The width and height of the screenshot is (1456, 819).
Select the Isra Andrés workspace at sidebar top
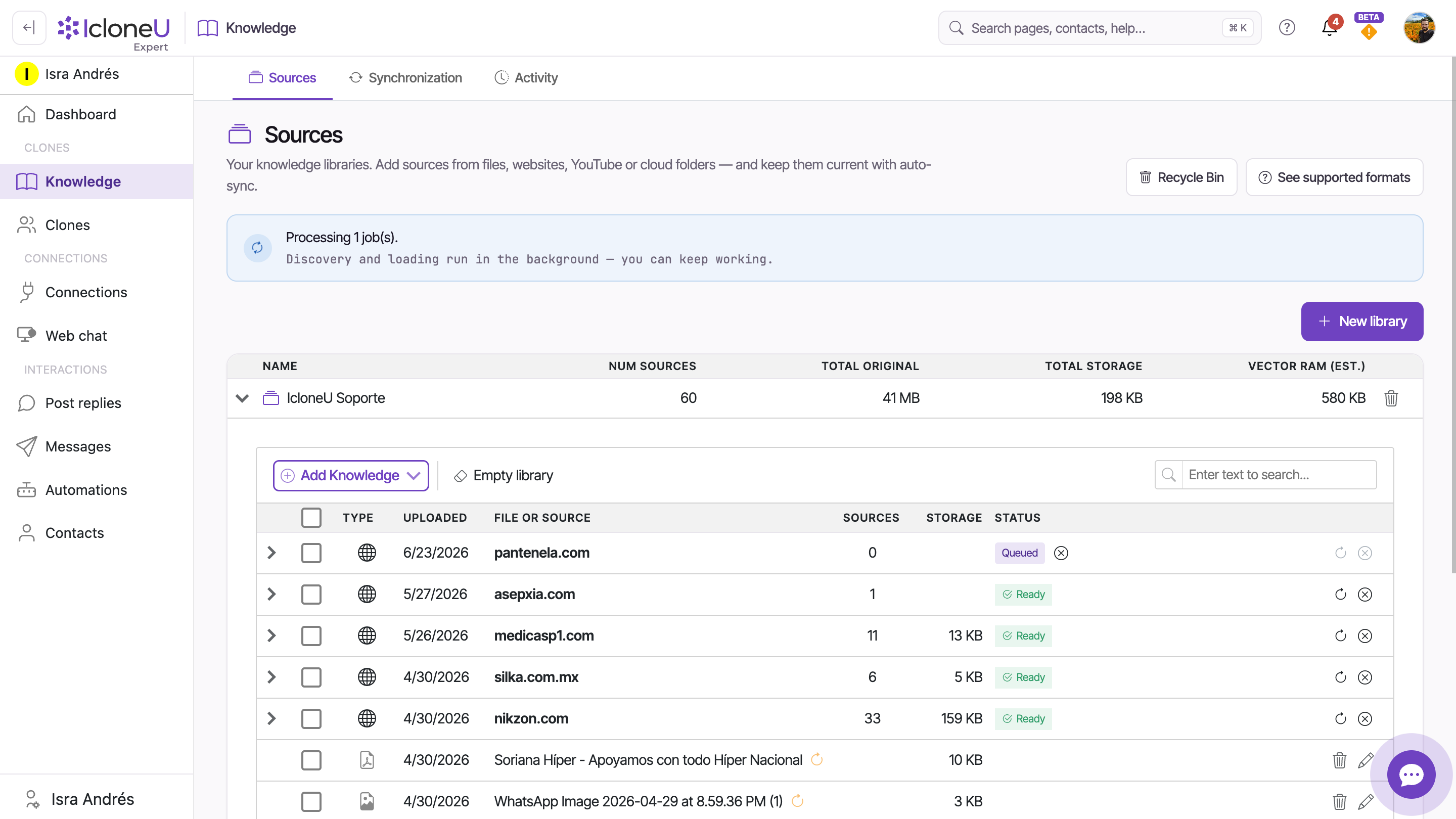pos(97,74)
